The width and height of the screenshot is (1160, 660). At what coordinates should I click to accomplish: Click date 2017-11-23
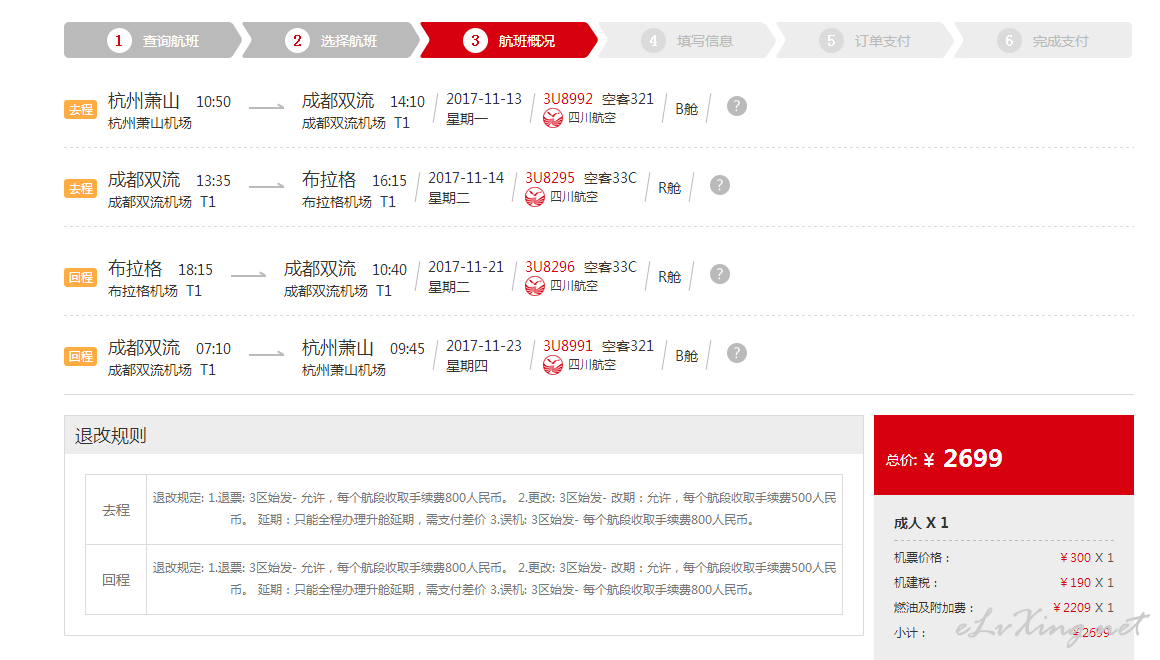484,346
